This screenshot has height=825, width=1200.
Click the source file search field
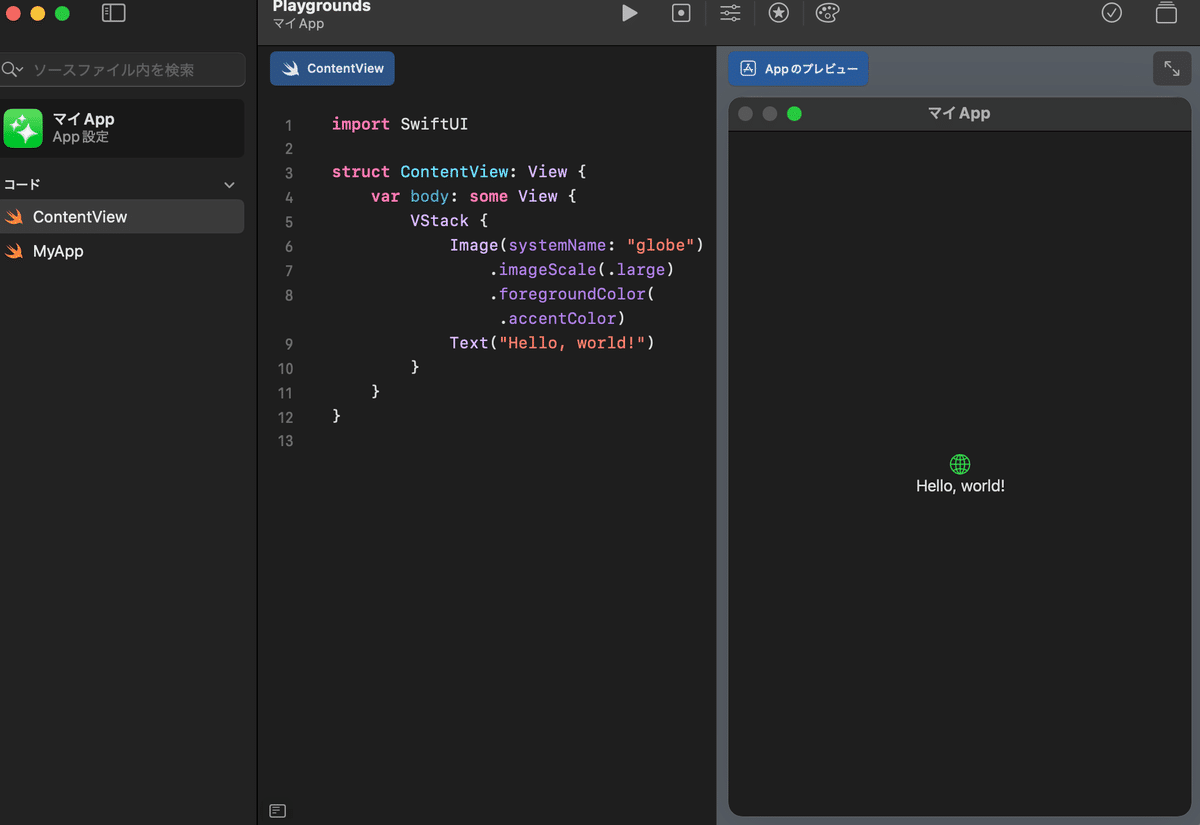pos(122,70)
